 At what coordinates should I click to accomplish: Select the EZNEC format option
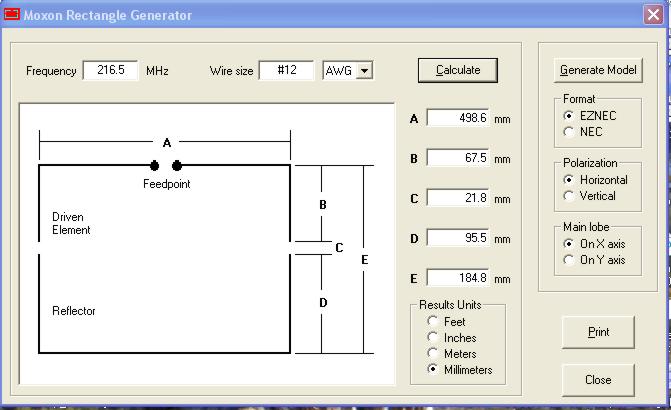pyautogui.click(x=570, y=116)
